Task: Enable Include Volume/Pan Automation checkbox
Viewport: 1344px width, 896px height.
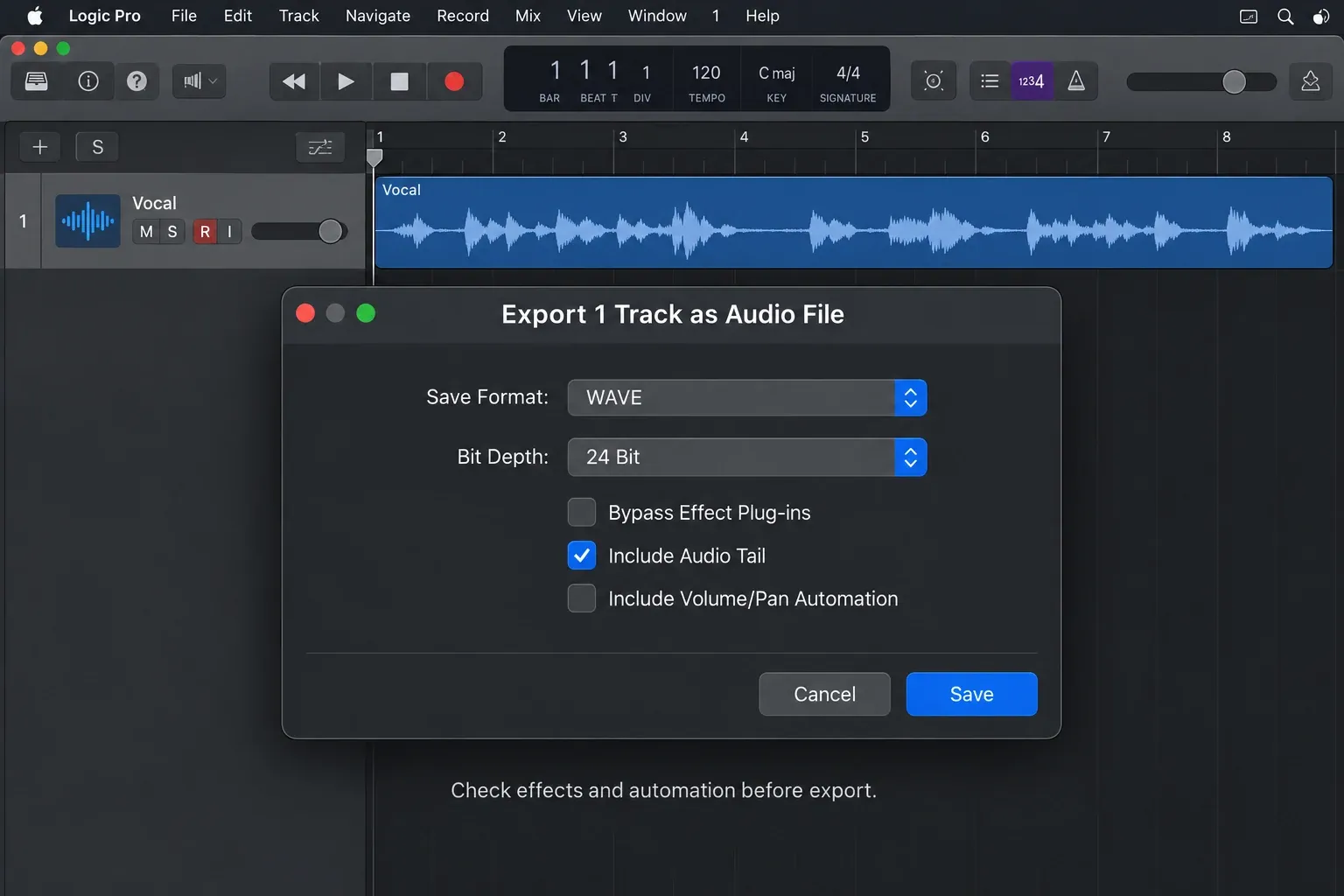Action: [x=582, y=598]
